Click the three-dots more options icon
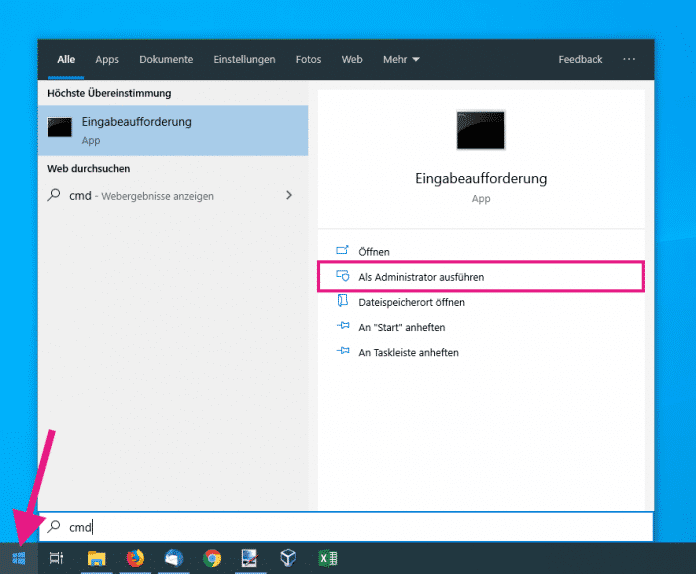This screenshot has height=574, width=696. click(629, 59)
